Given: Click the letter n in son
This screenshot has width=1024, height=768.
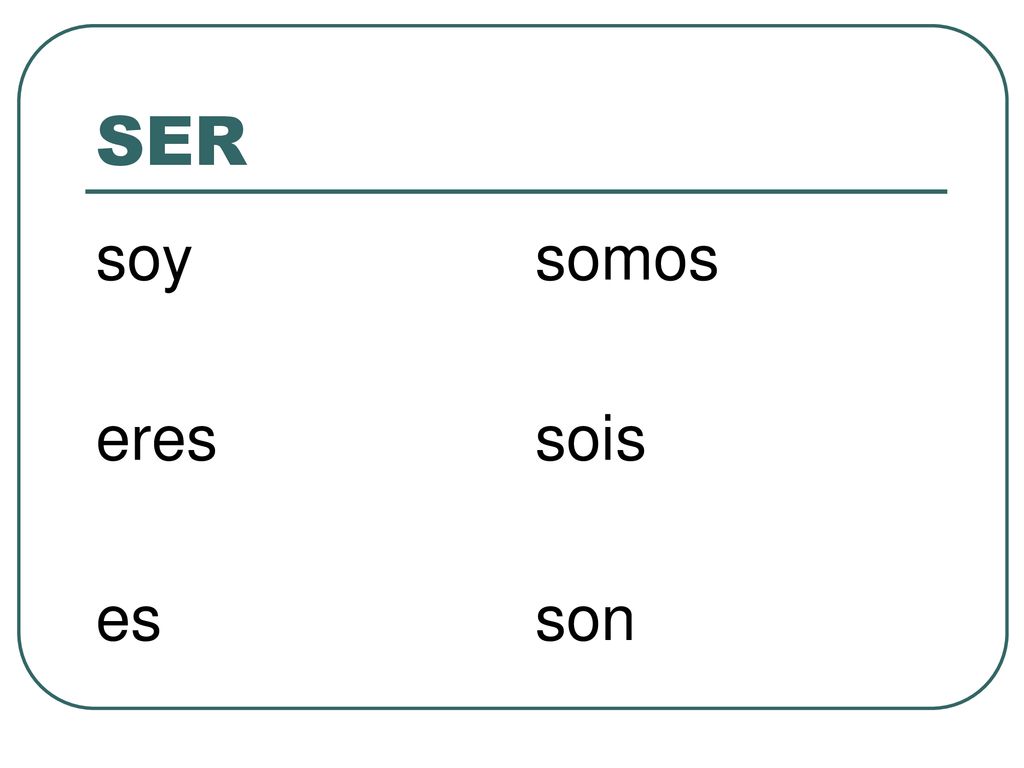Looking at the screenshot, I should point(618,621).
